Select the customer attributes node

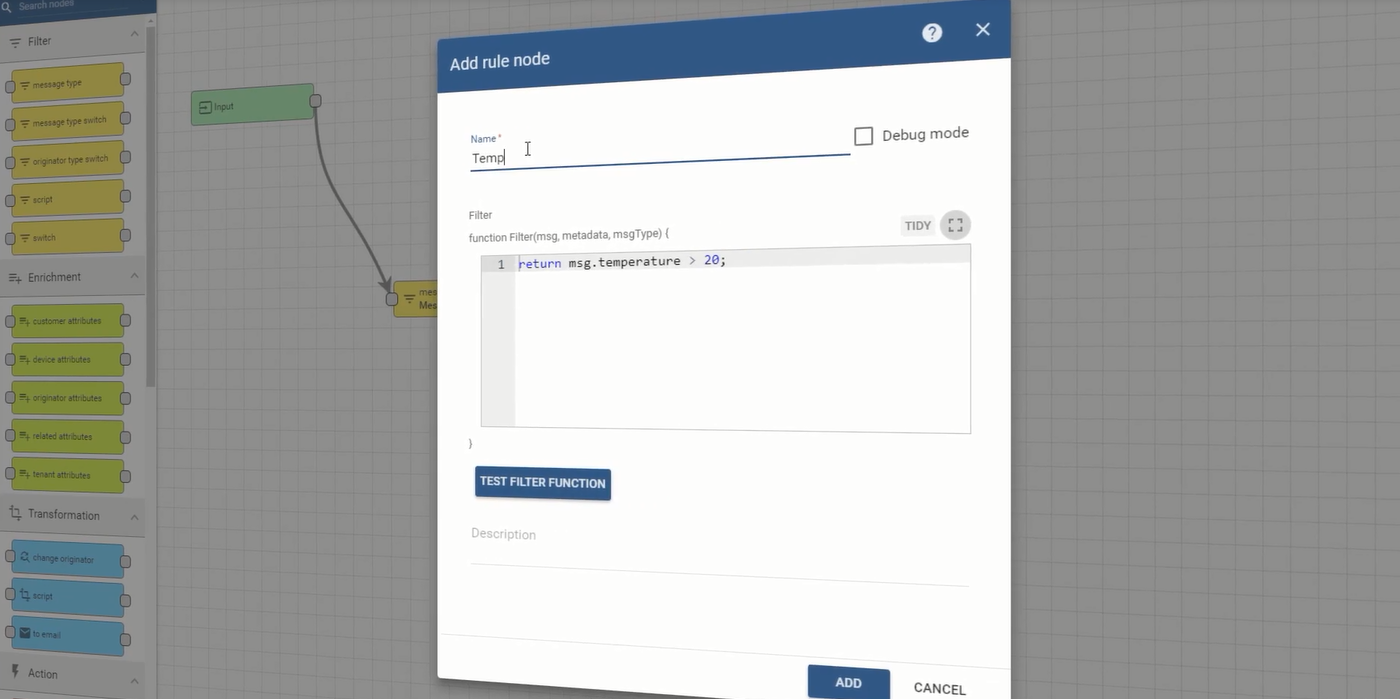coord(68,321)
